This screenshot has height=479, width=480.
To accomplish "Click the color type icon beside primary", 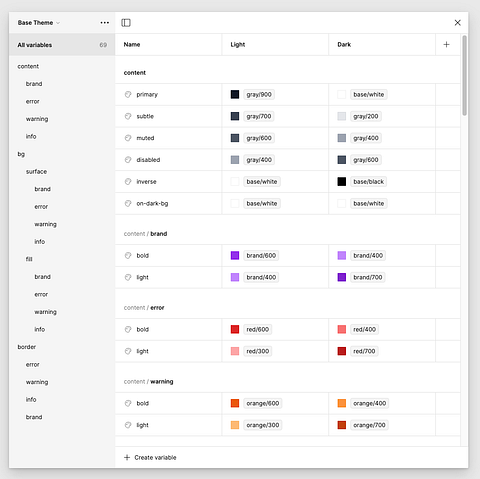I will pyautogui.click(x=128, y=94).
